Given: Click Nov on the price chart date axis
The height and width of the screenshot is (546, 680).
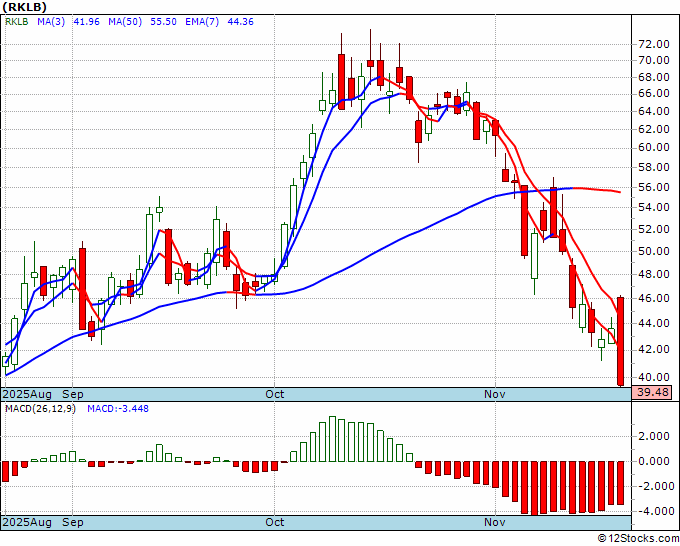Looking at the screenshot, I should 495,395.
